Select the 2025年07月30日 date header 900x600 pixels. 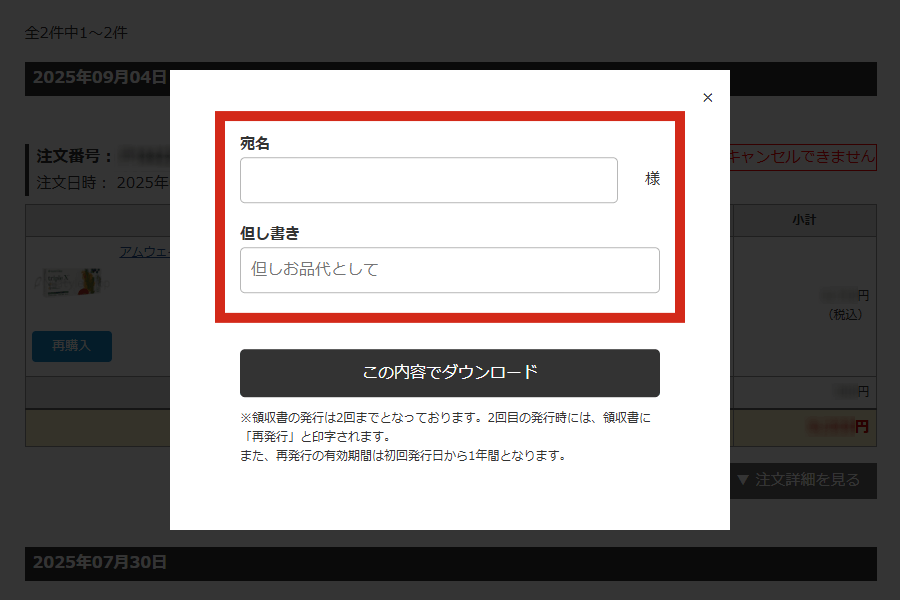(x=99, y=563)
